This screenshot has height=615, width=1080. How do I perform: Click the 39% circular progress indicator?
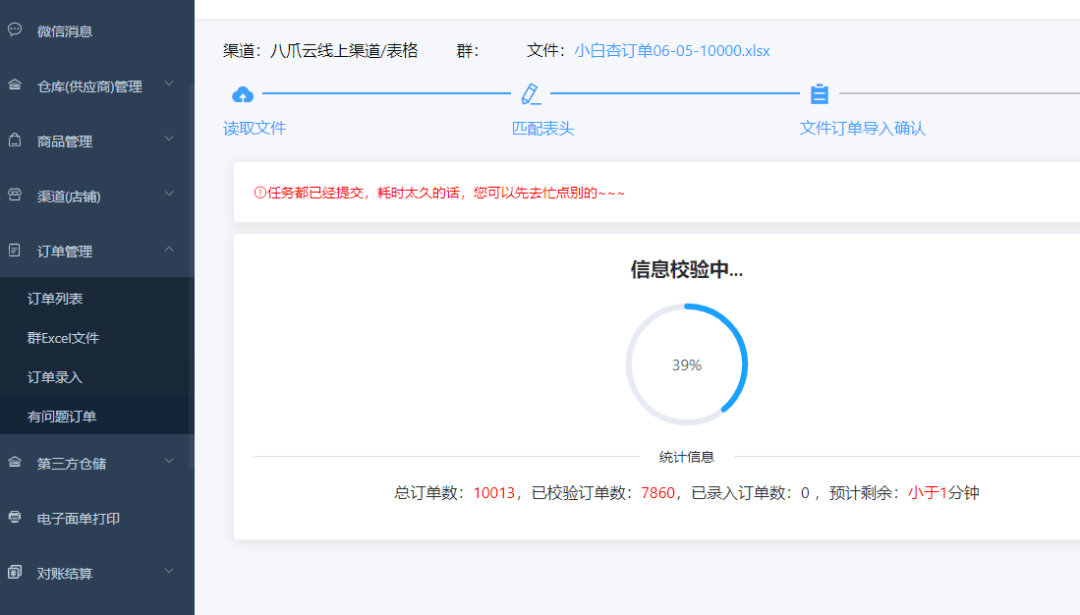tap(687, 364)
